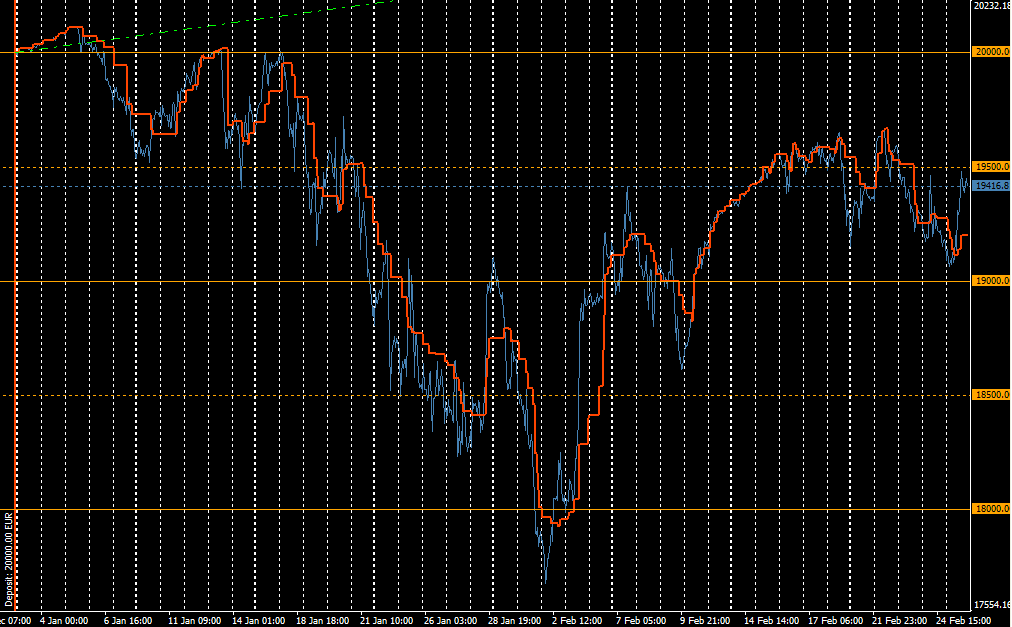The height and width of the screenshot is (627, 1012).
Task: Click the 19500.0 price level label
Action: click(x=991, y=167)
